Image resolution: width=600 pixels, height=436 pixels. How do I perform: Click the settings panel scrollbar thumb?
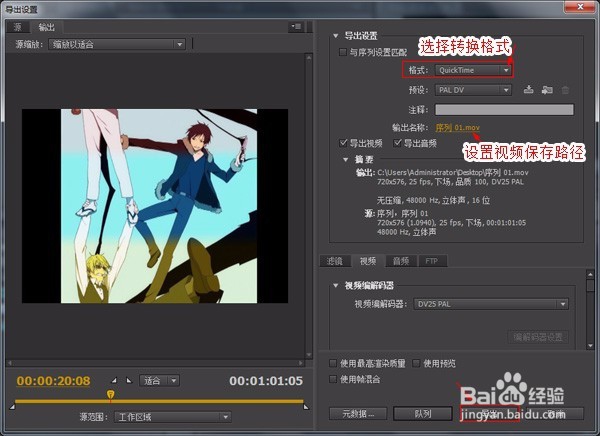(590, 286)
